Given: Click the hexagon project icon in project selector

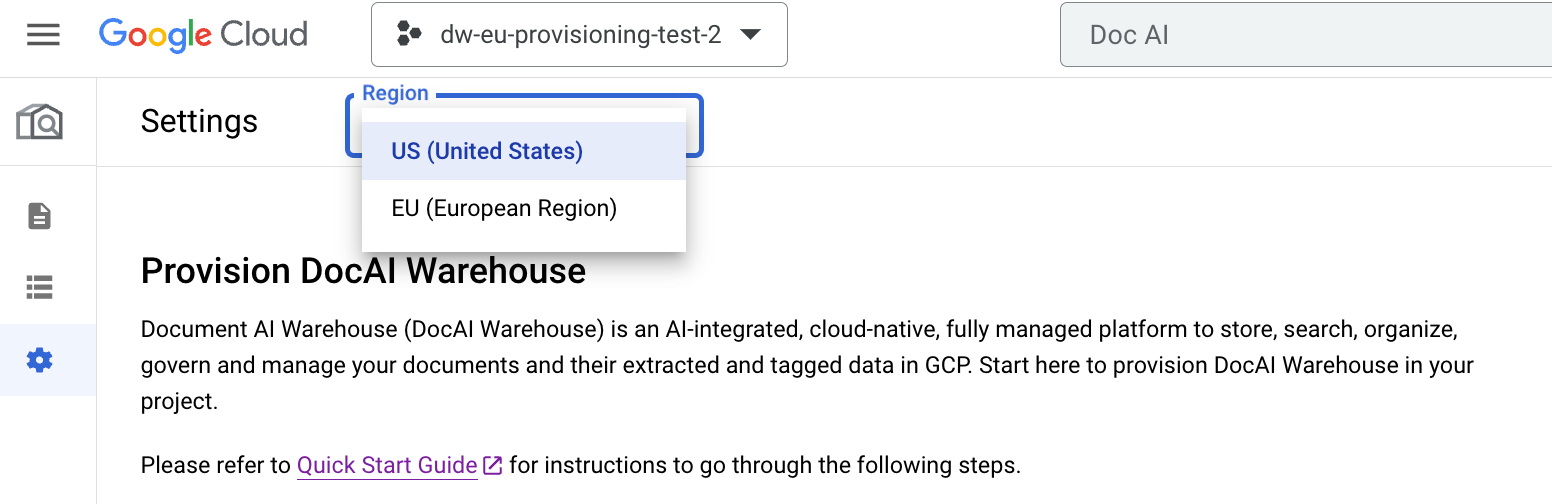Looking at the screenshot, I should click(x=409, y=35).
